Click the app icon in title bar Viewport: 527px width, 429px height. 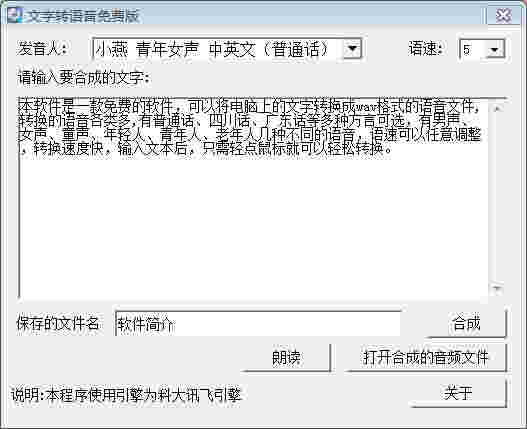14,15
